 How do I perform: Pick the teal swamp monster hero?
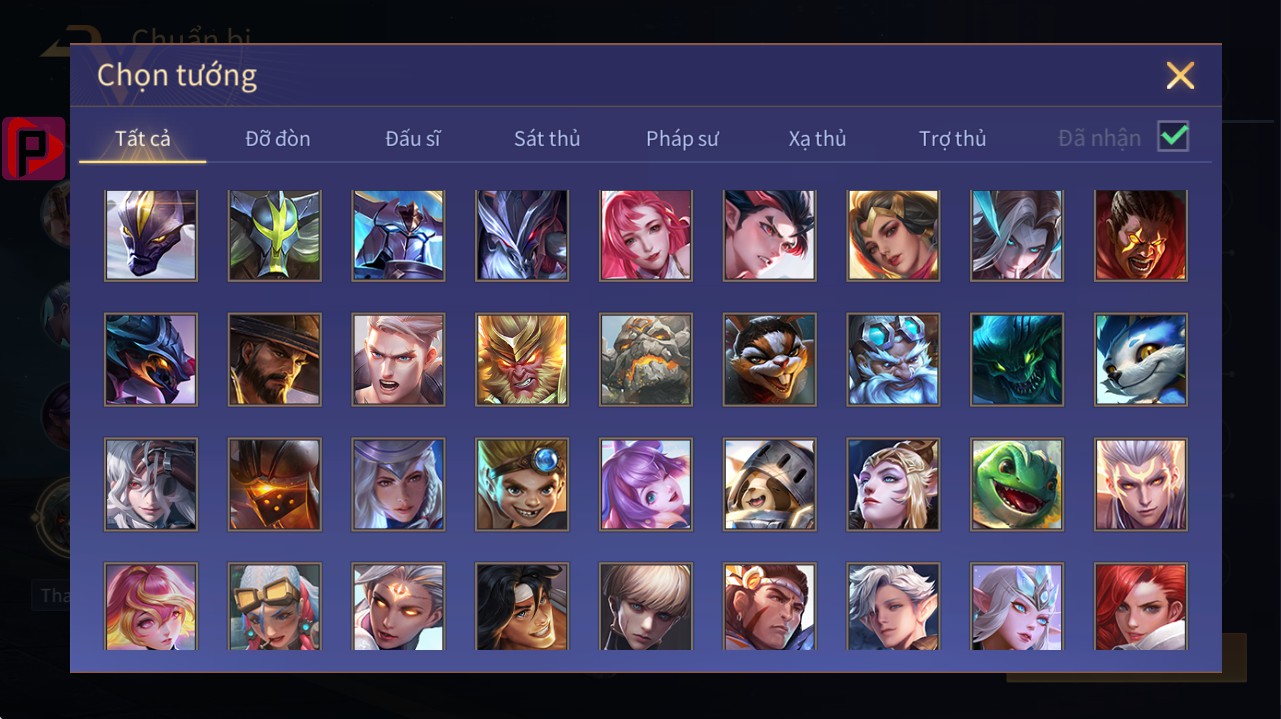coord(1017,359)
